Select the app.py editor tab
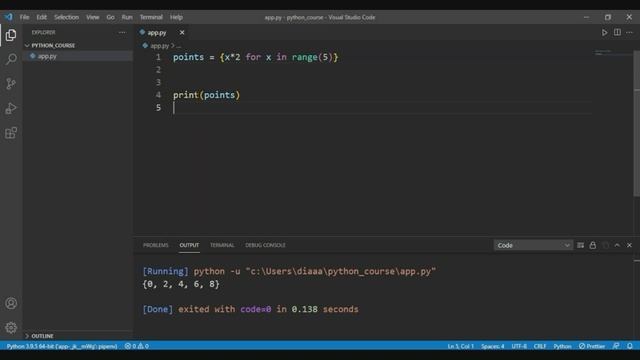Viewport: 640px width, 360px height. pyautogui.click(x=157, y=32)
